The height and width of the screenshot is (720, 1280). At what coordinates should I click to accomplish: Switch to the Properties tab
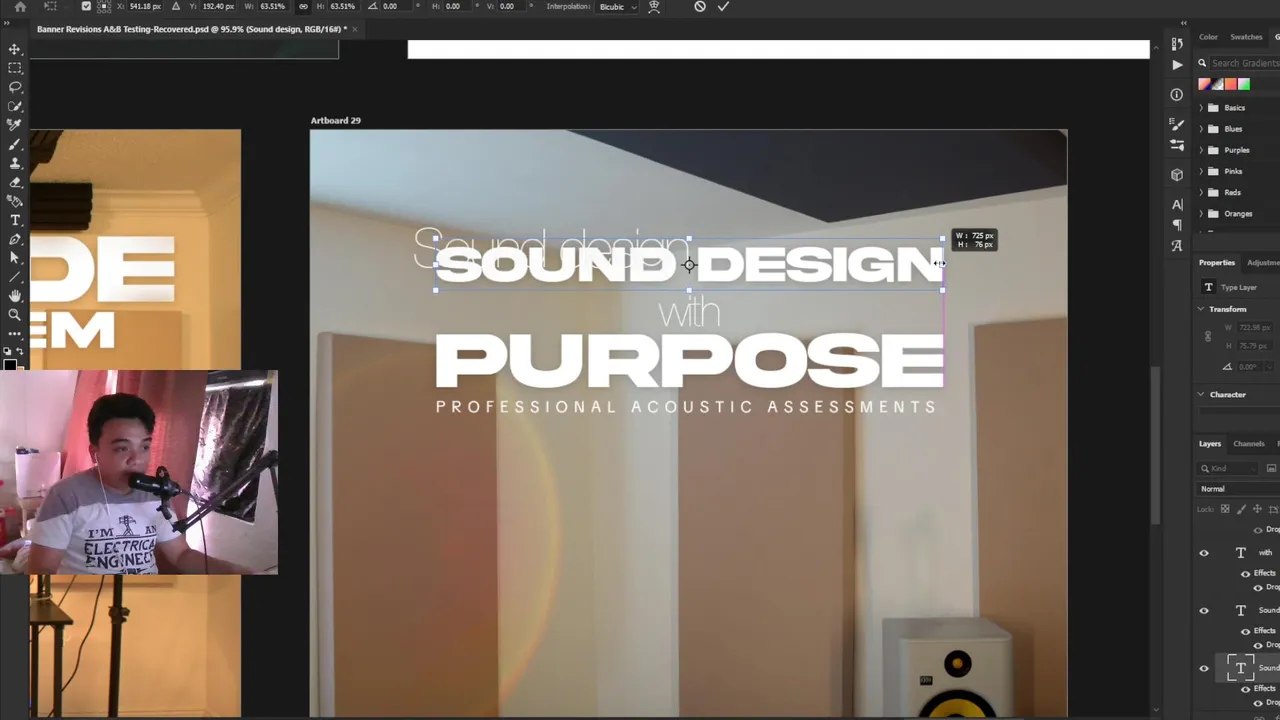(1217, 263)
